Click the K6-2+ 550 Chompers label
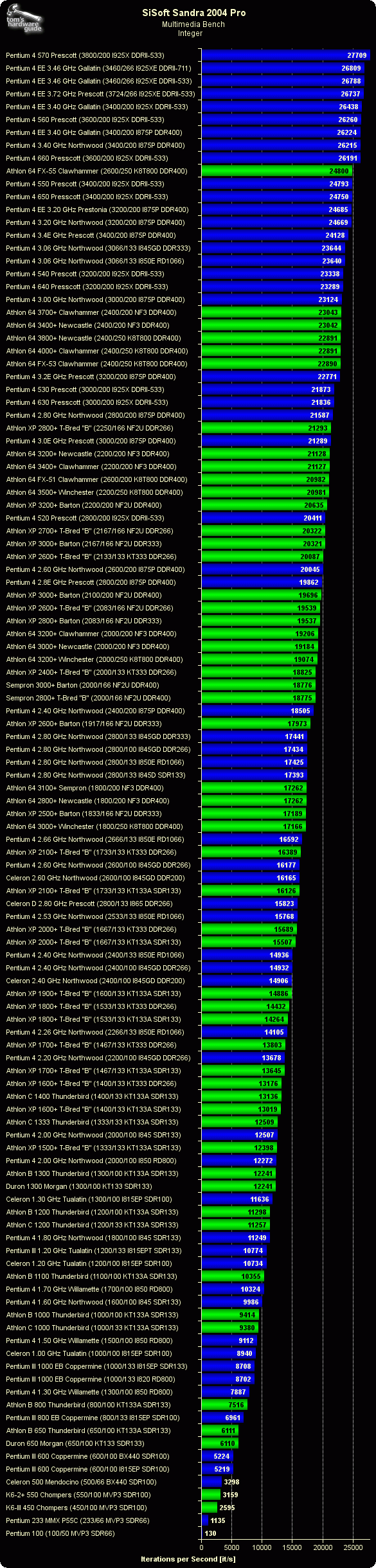Screen dimensions: 376x1568 point(78,1495)
